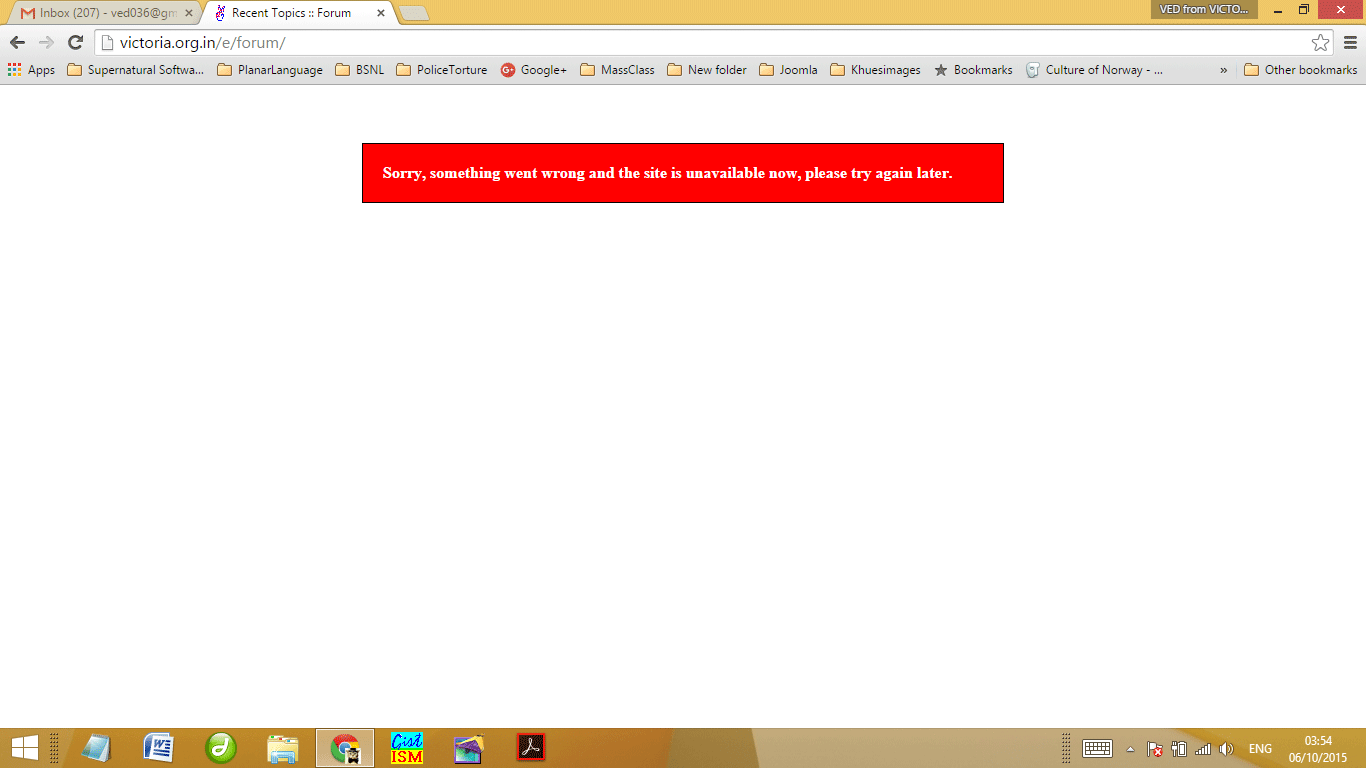This screenshot has height=768, width=1366.
Task: Open the picture app taskbar icon
Action: [x=469, y=747]
